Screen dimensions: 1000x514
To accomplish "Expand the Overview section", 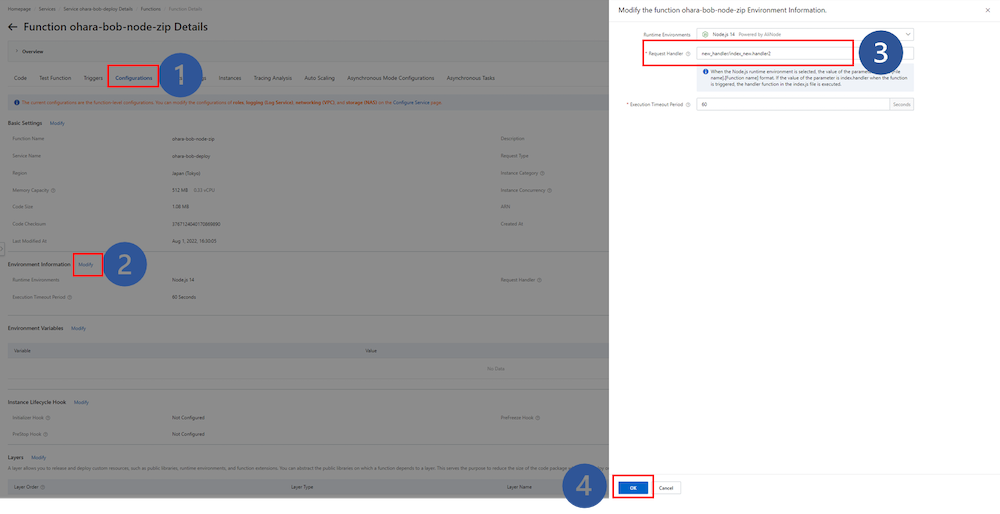I will tap(30, 50).
